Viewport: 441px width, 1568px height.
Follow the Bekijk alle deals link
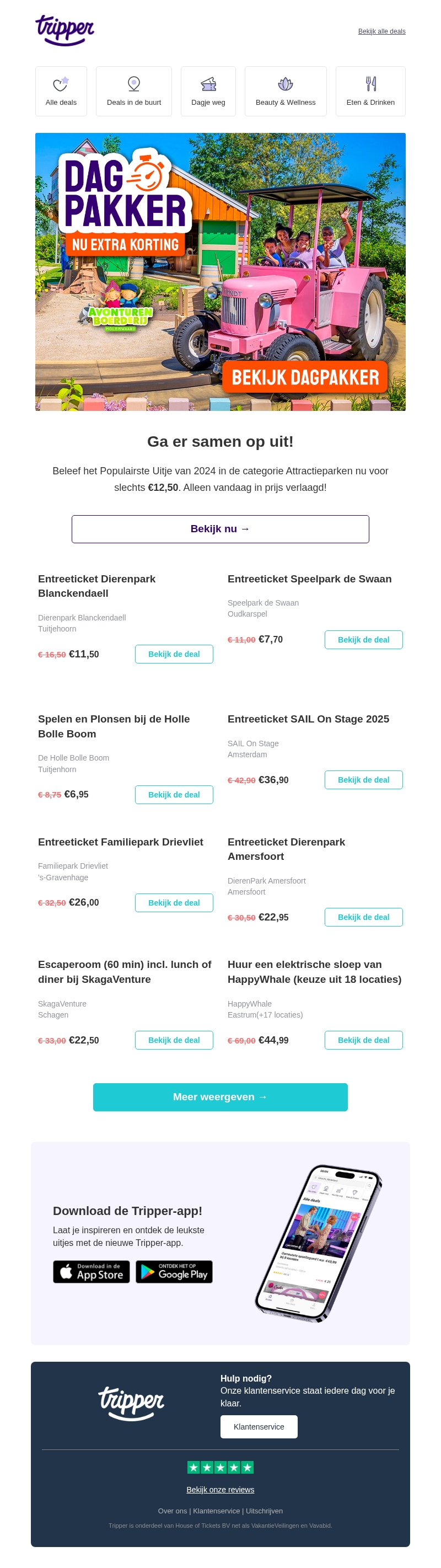(x=381, y=31)
